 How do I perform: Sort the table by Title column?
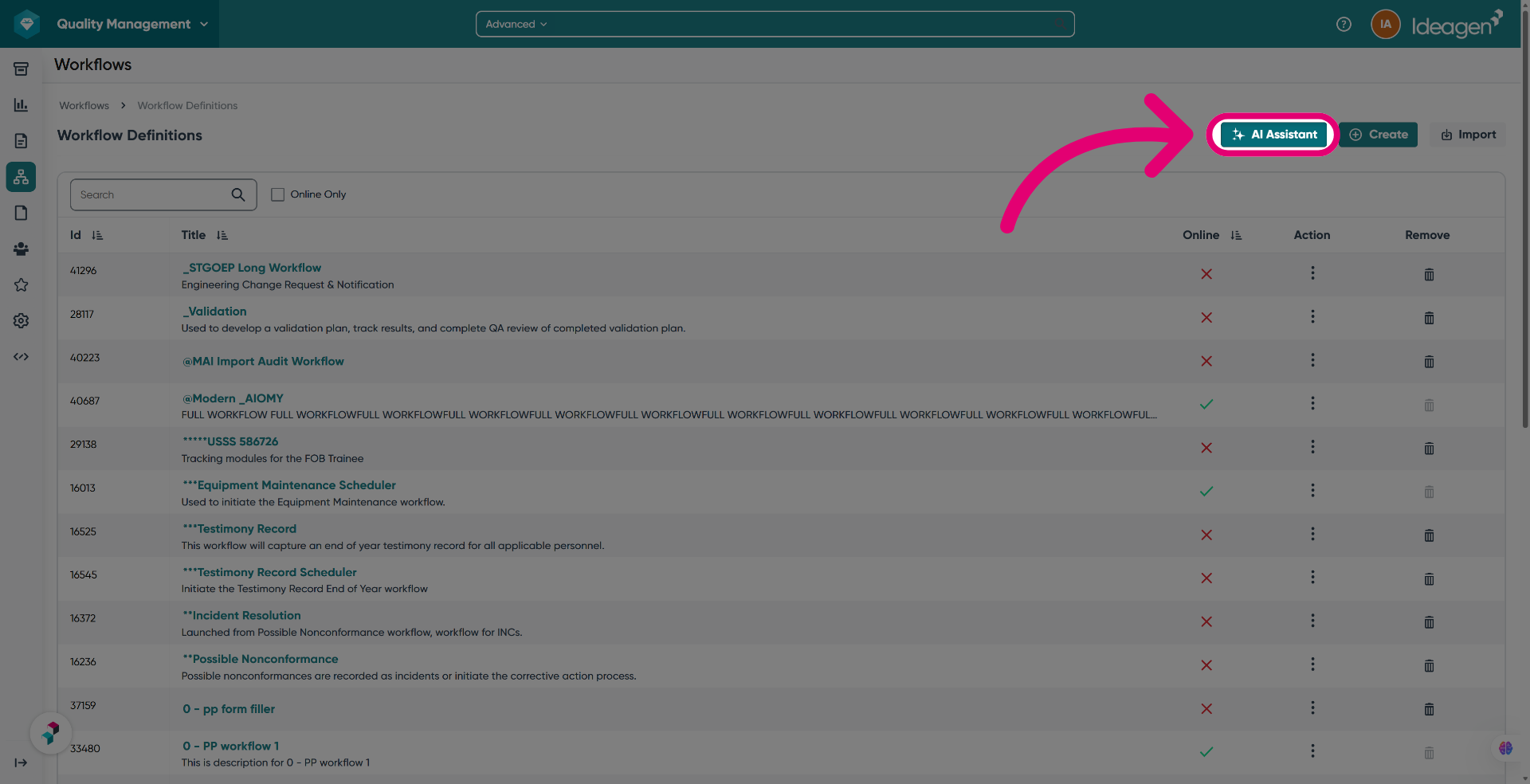point(222,235)
